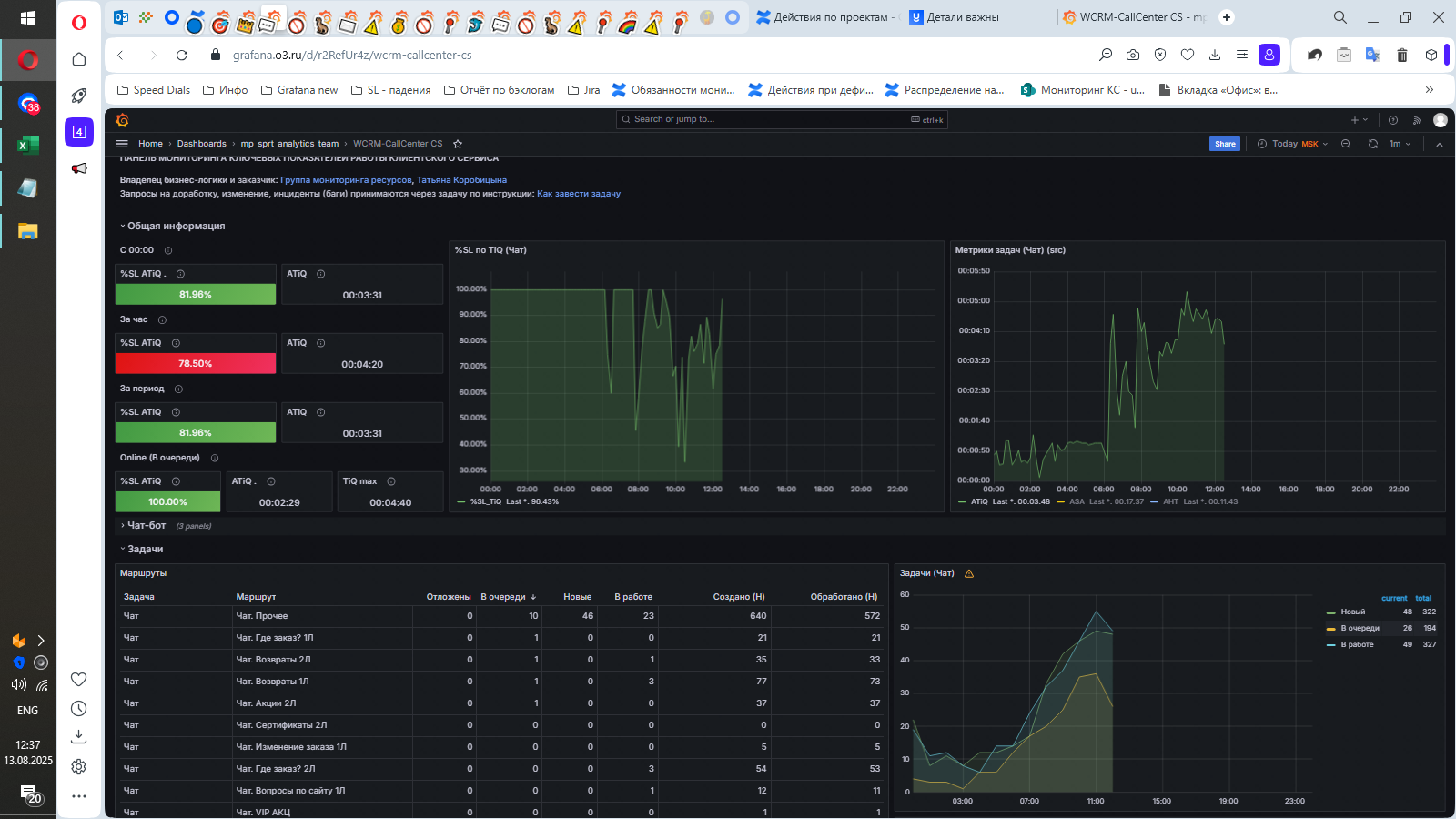Viewport: 1456px width, 819px height.
Task: Click the red 78.50% SL ATiQ gauge
Action: click(x=196, y=363)
